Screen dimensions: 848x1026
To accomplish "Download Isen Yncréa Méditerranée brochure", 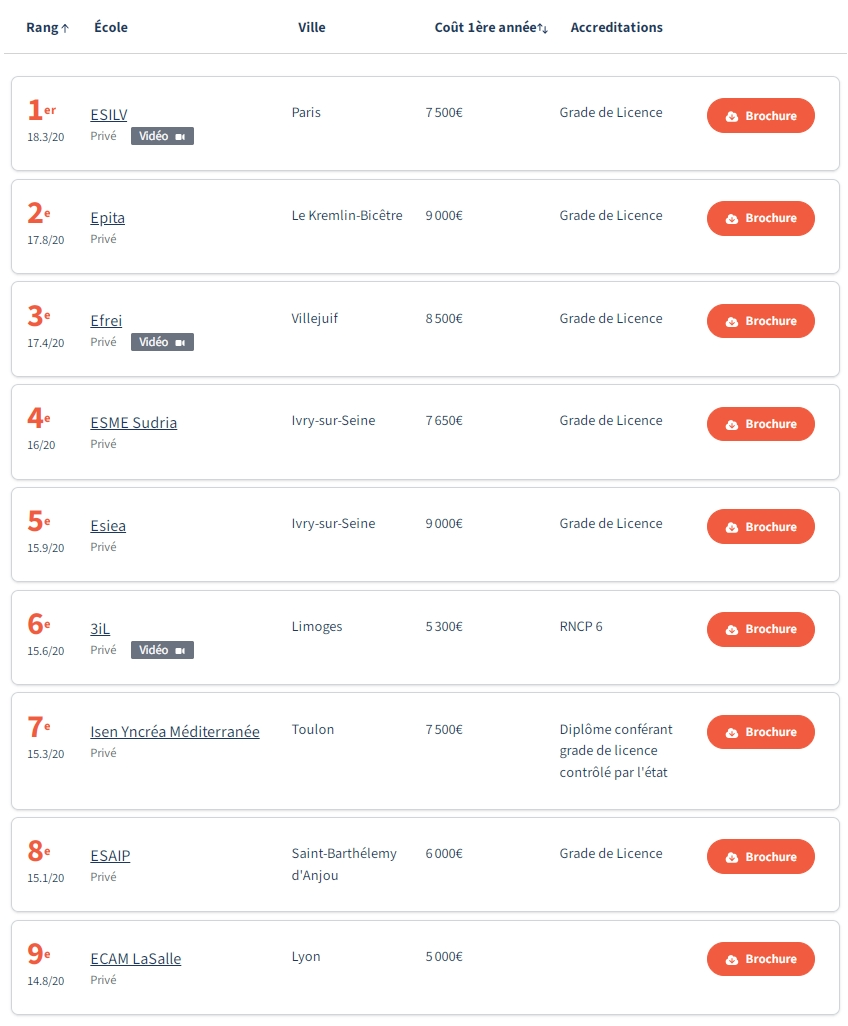I will pos(760,732).
